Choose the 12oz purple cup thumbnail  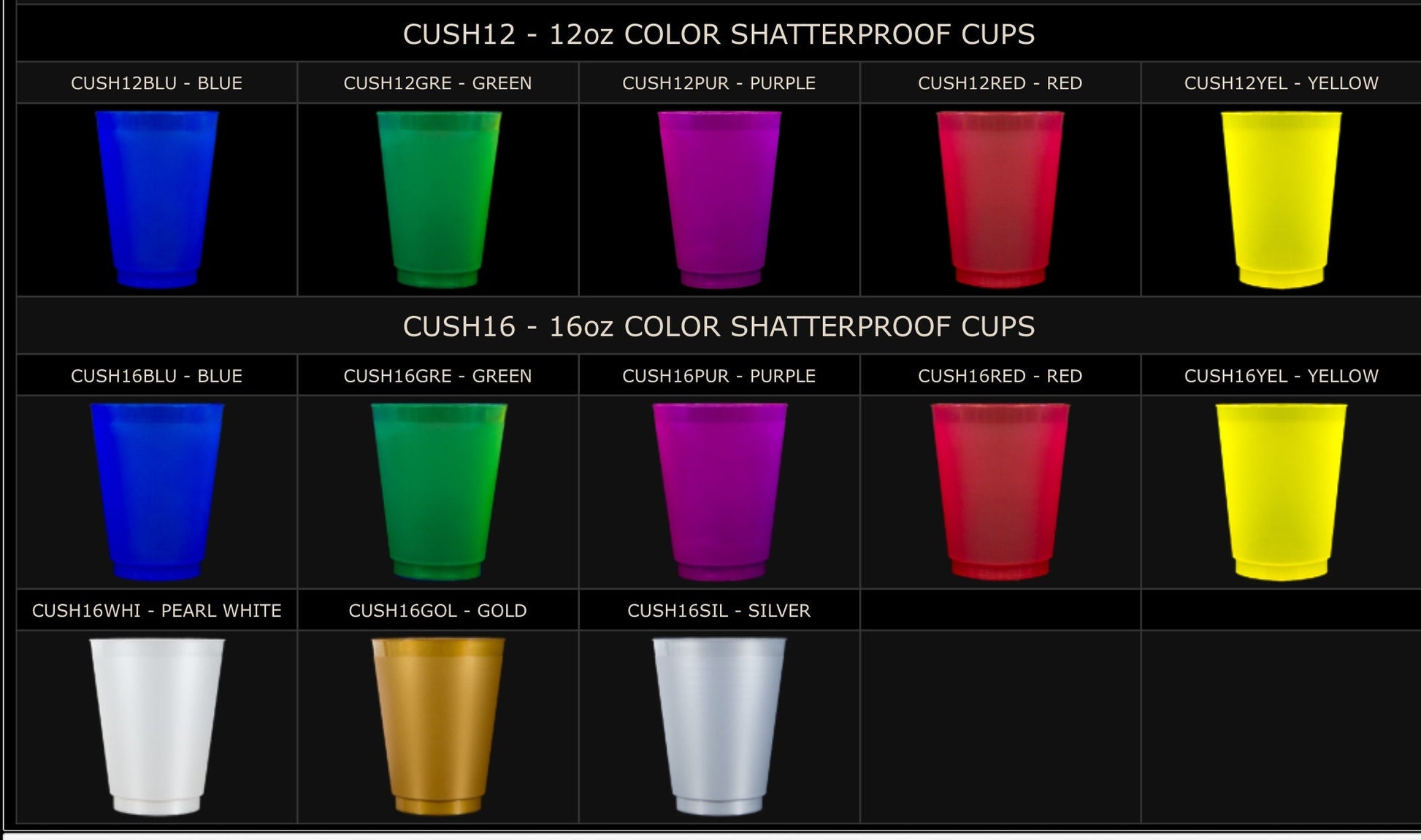719,199
